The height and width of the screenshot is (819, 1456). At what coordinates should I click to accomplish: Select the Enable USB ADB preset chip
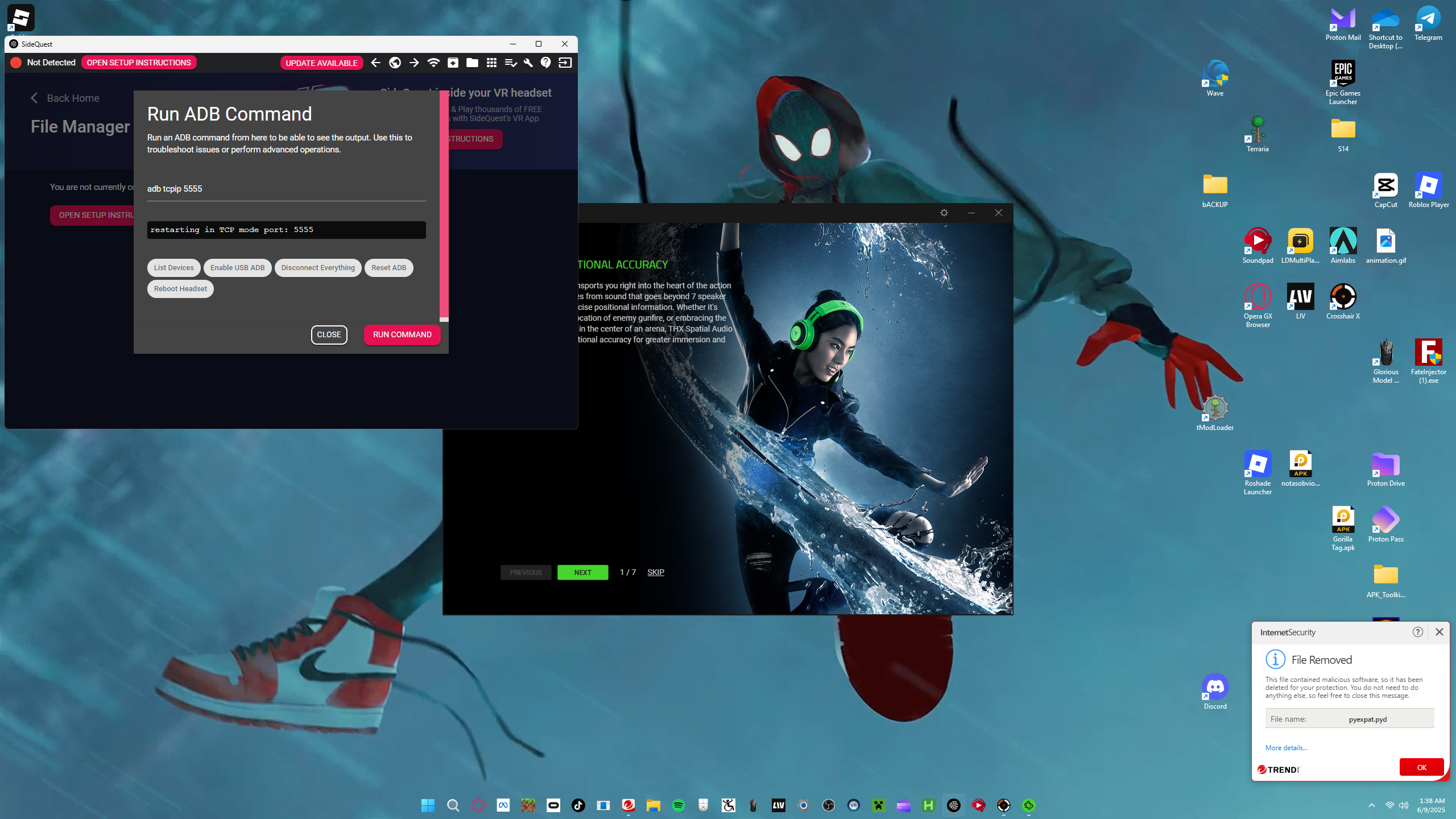coord(237,268)
